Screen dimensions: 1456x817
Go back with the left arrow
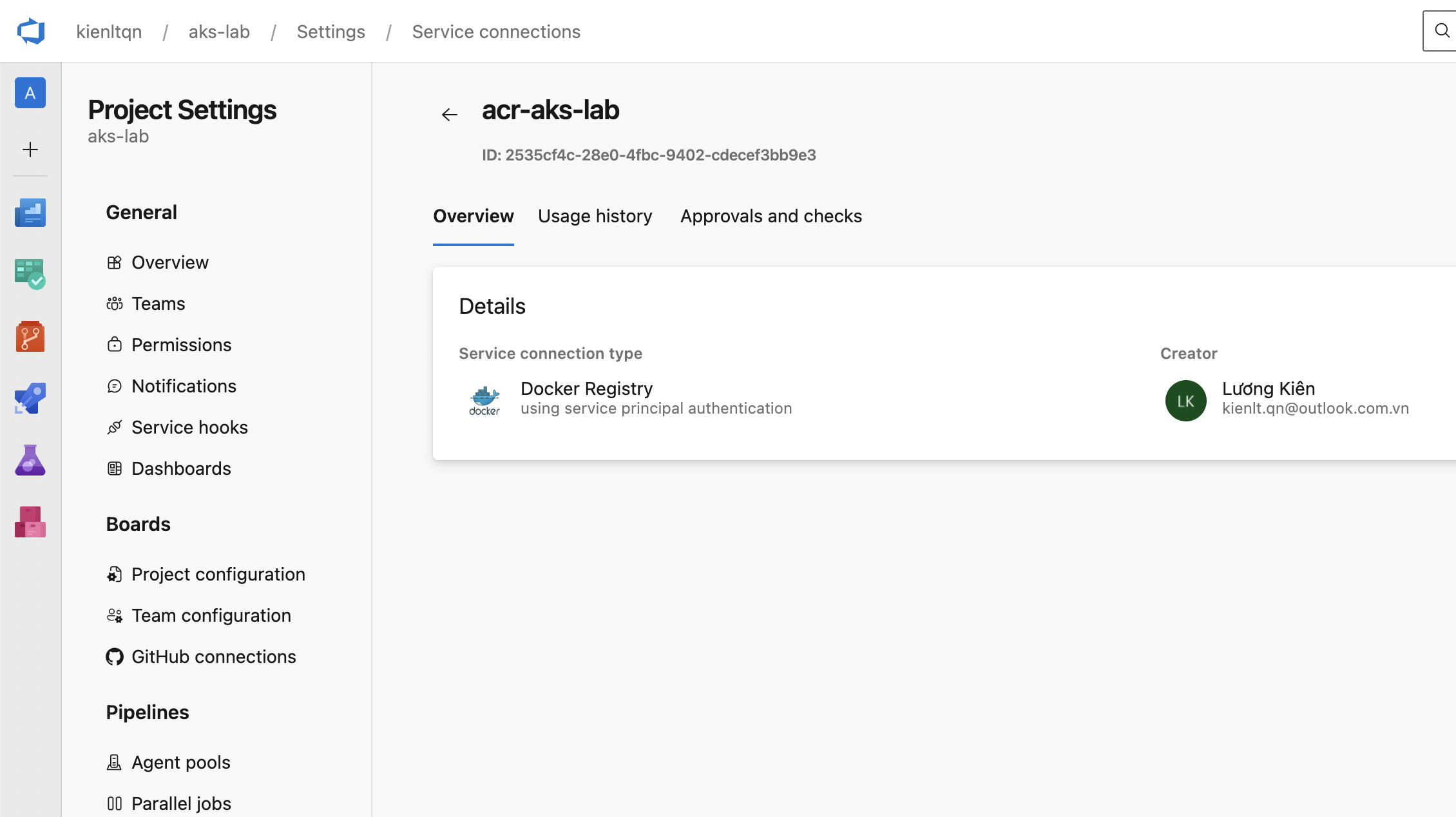[x=450, y=115]
